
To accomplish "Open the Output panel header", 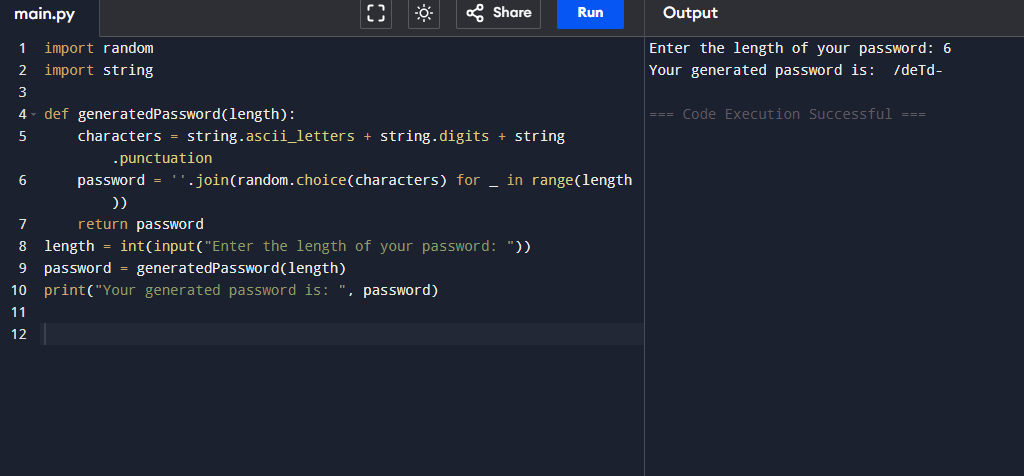I will [x=690, y=13].
